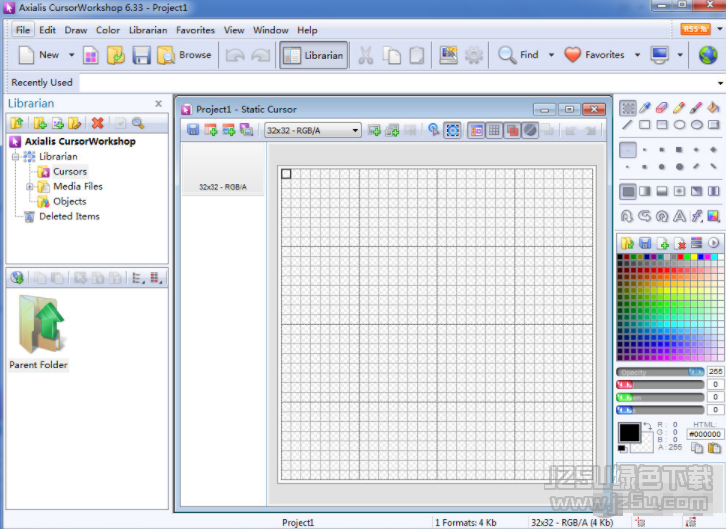726x529 pixels.
Task: Select the Brush tool
Action: pos(696,108)
